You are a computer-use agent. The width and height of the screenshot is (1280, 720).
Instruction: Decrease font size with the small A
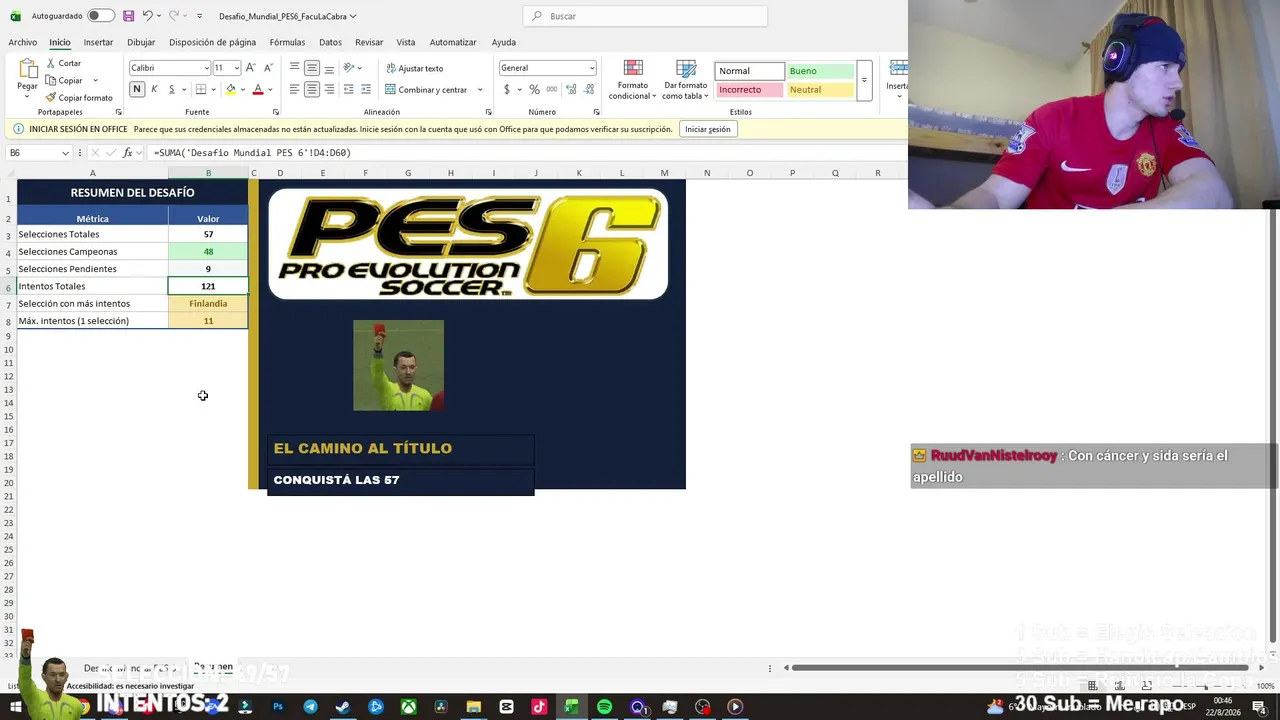tap(268, 68)
